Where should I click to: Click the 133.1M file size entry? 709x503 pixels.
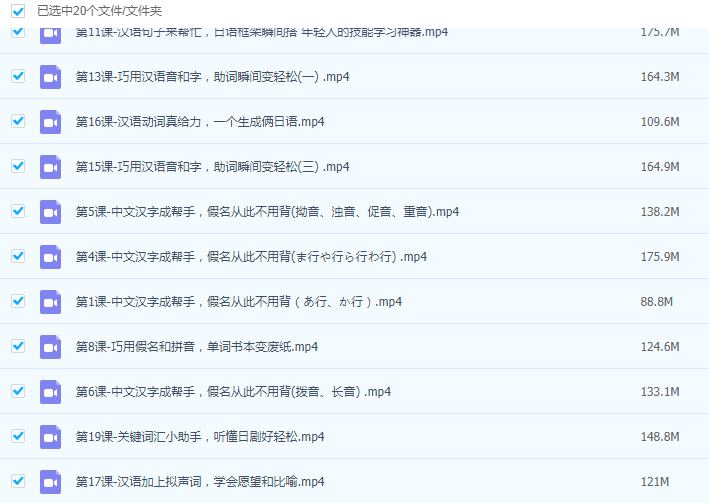(659, 392)
